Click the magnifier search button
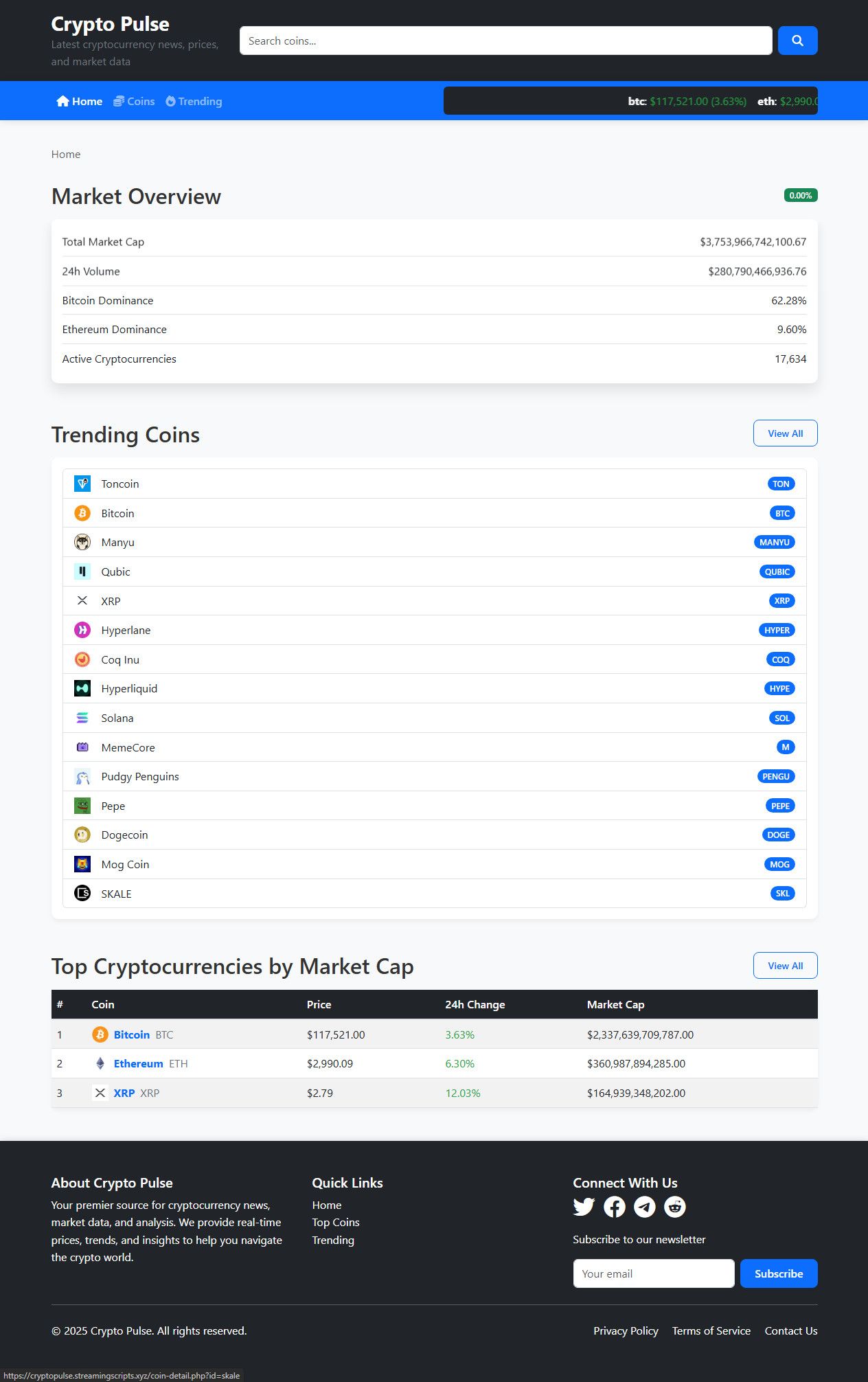The width and height of the screenshot is (868, 1382). (x=797, y=41)
